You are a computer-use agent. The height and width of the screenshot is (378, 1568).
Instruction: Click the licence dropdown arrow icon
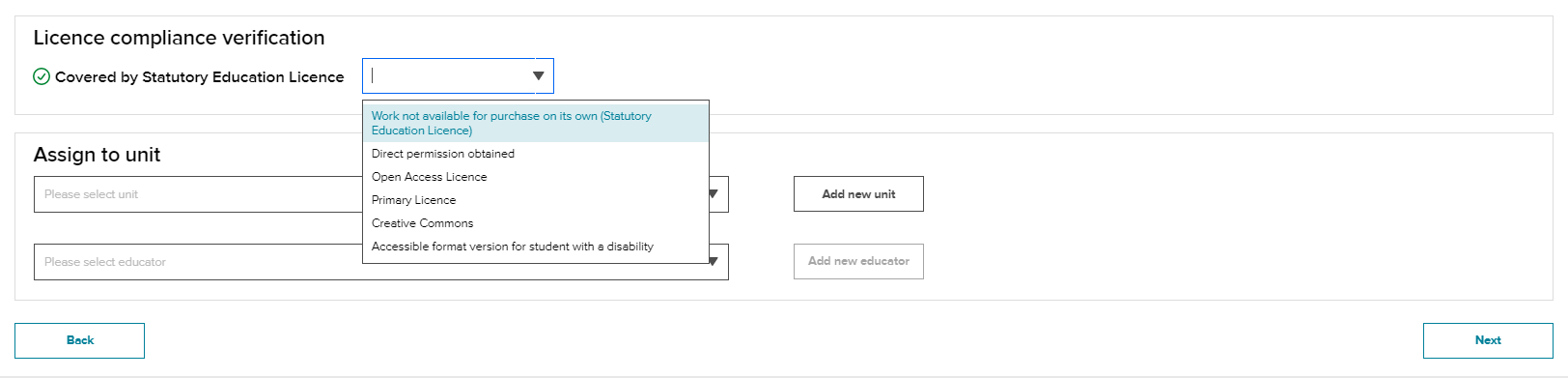(x=539, y=76)
